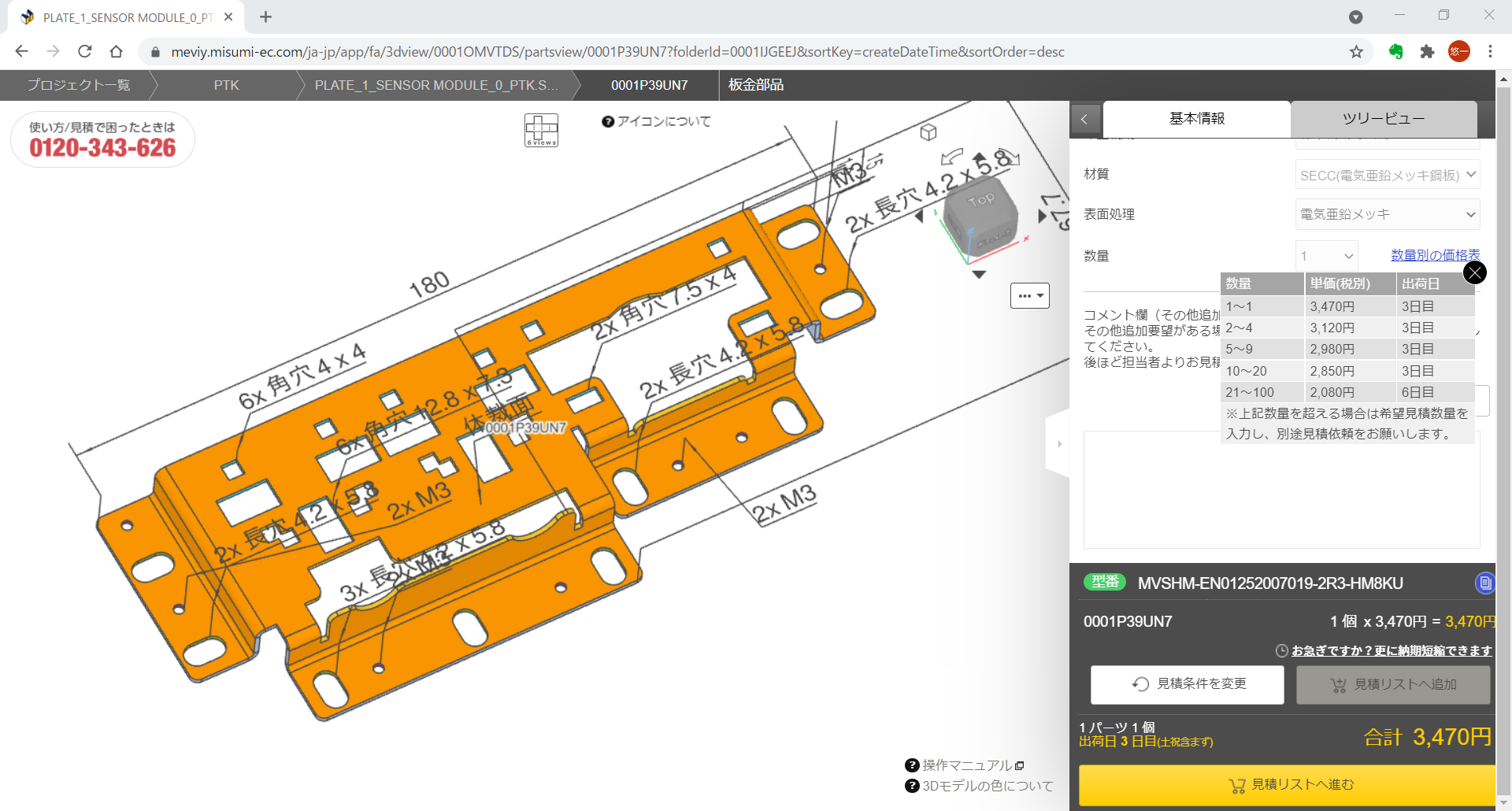Select the Top face of view cube
Viewport: 1512px width, 811px height.
[x=980, y=202]
